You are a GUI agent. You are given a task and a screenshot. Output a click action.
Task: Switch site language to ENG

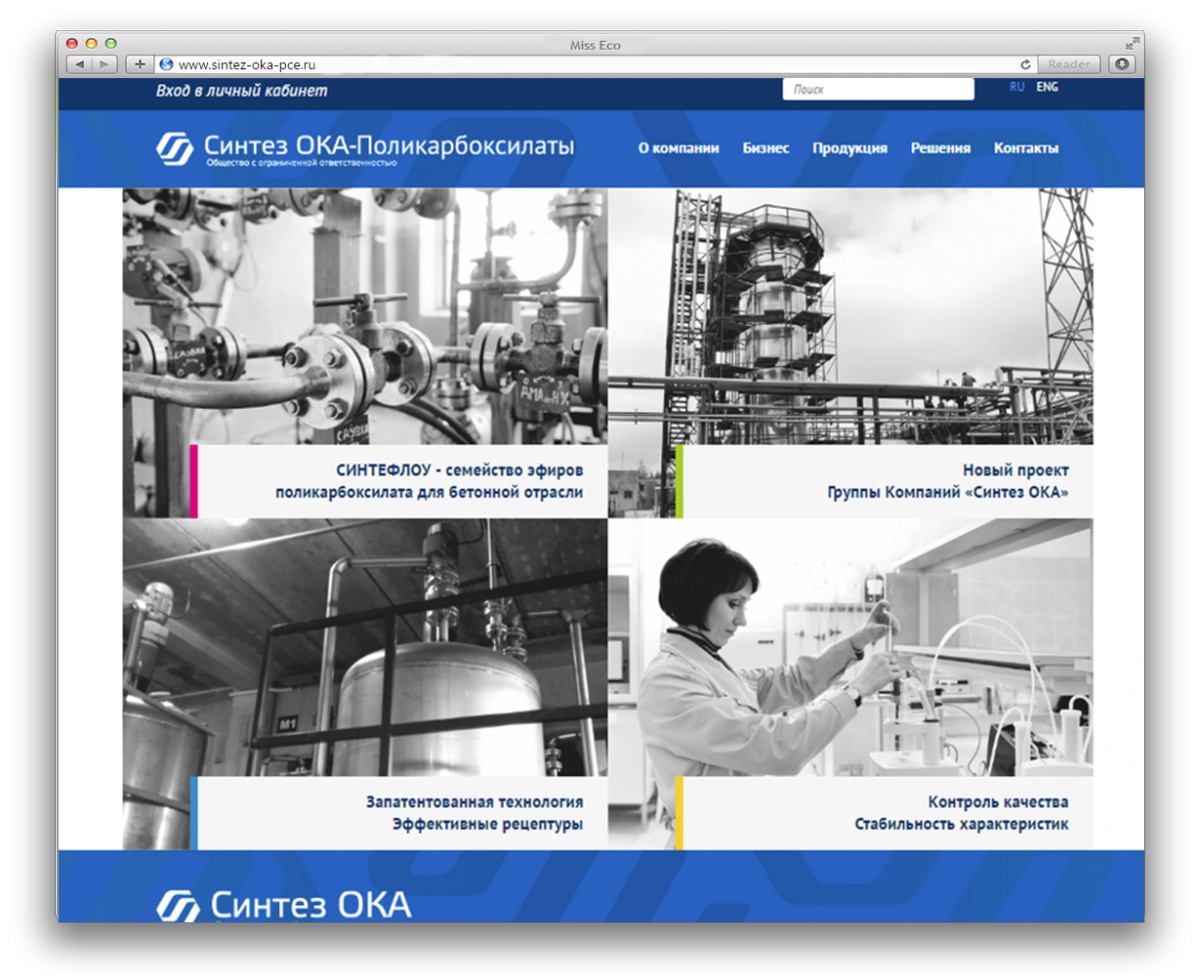click(1047, 87)
